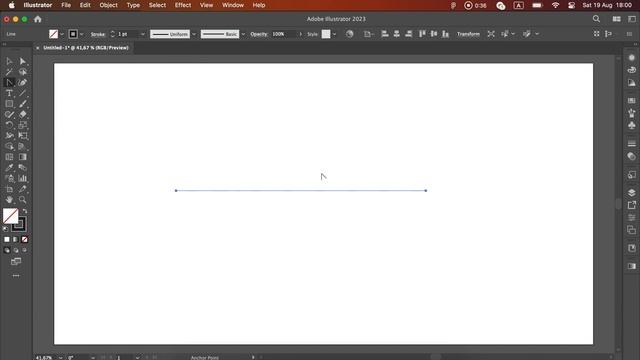The width and height of the screenshot is (640, 360).
Task: Select the Eyedropper tool
Action: point(9,167)
